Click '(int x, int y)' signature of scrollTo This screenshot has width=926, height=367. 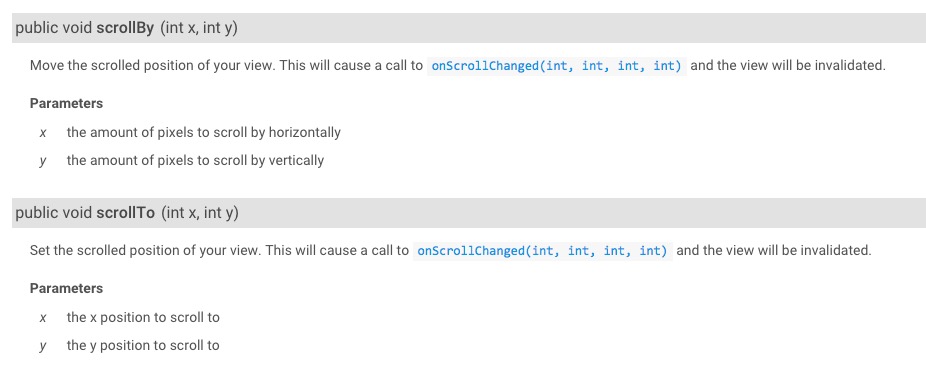click(x=200, y=213)
